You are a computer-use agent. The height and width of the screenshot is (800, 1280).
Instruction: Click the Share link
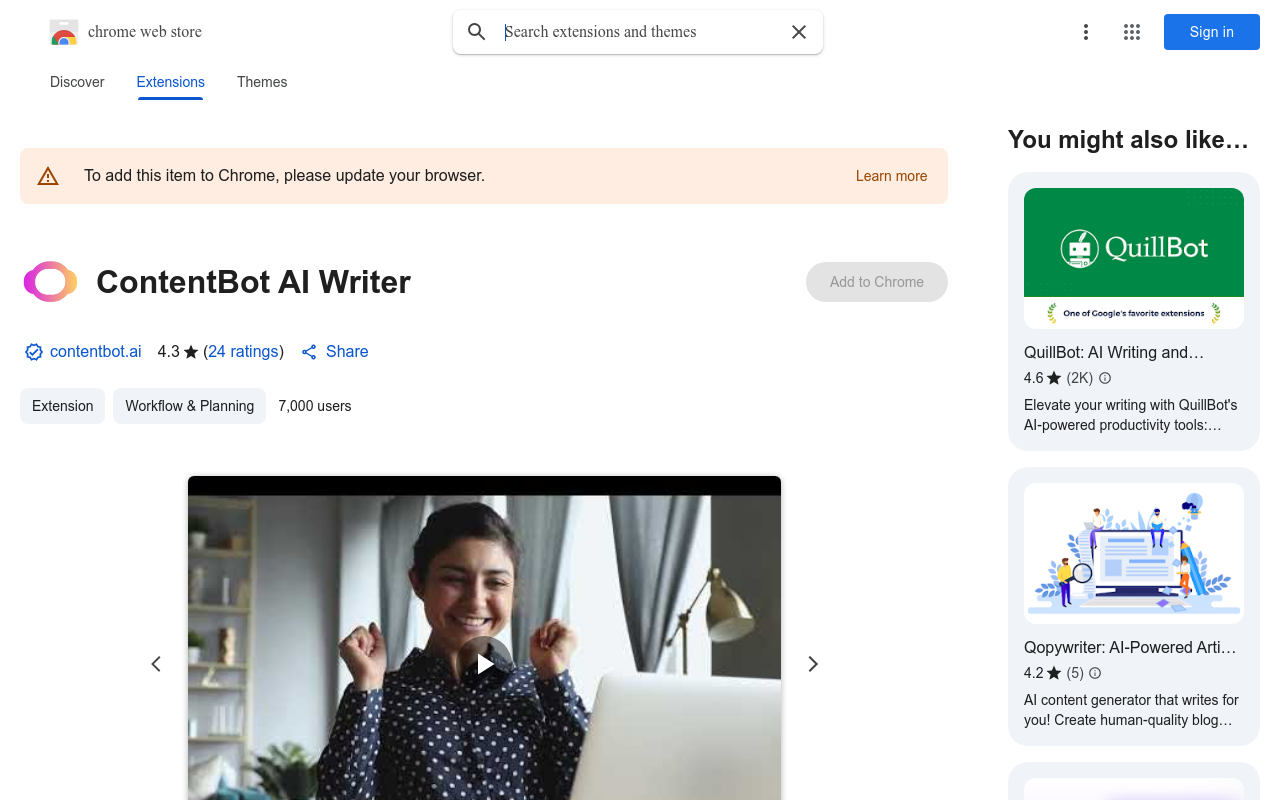(335, 352)
